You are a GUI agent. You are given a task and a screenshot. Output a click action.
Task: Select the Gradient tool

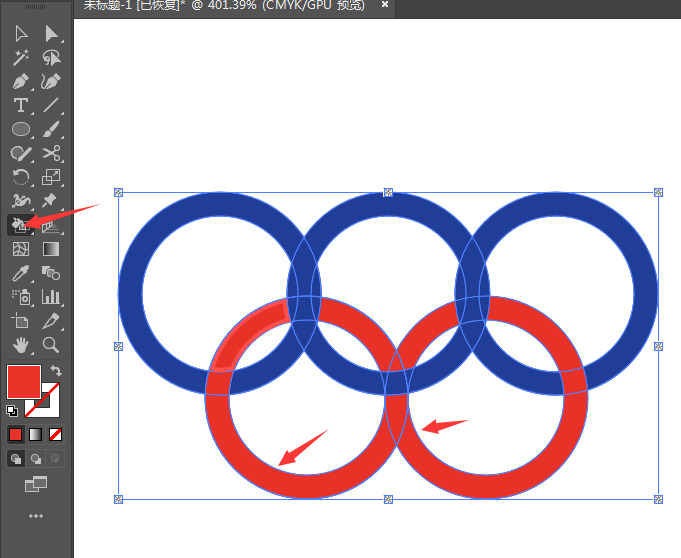(x=51, y=249)
